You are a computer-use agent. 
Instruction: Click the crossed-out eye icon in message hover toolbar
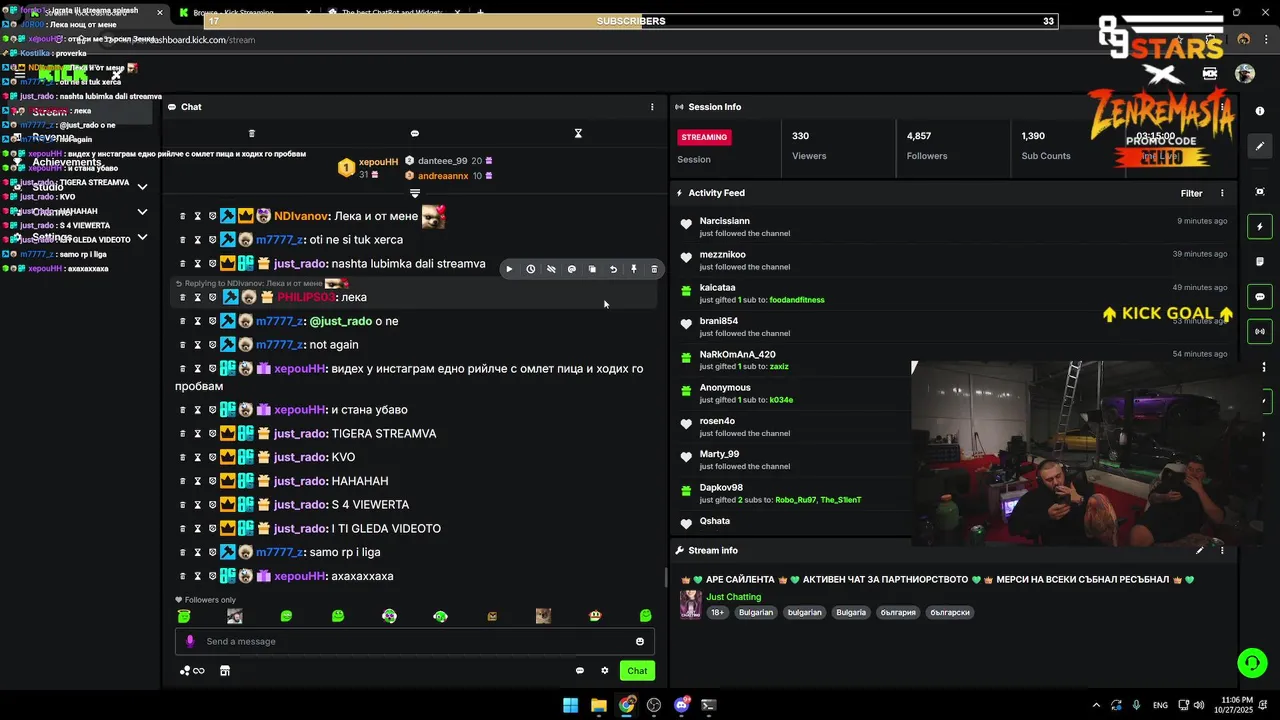coord(551,269)
